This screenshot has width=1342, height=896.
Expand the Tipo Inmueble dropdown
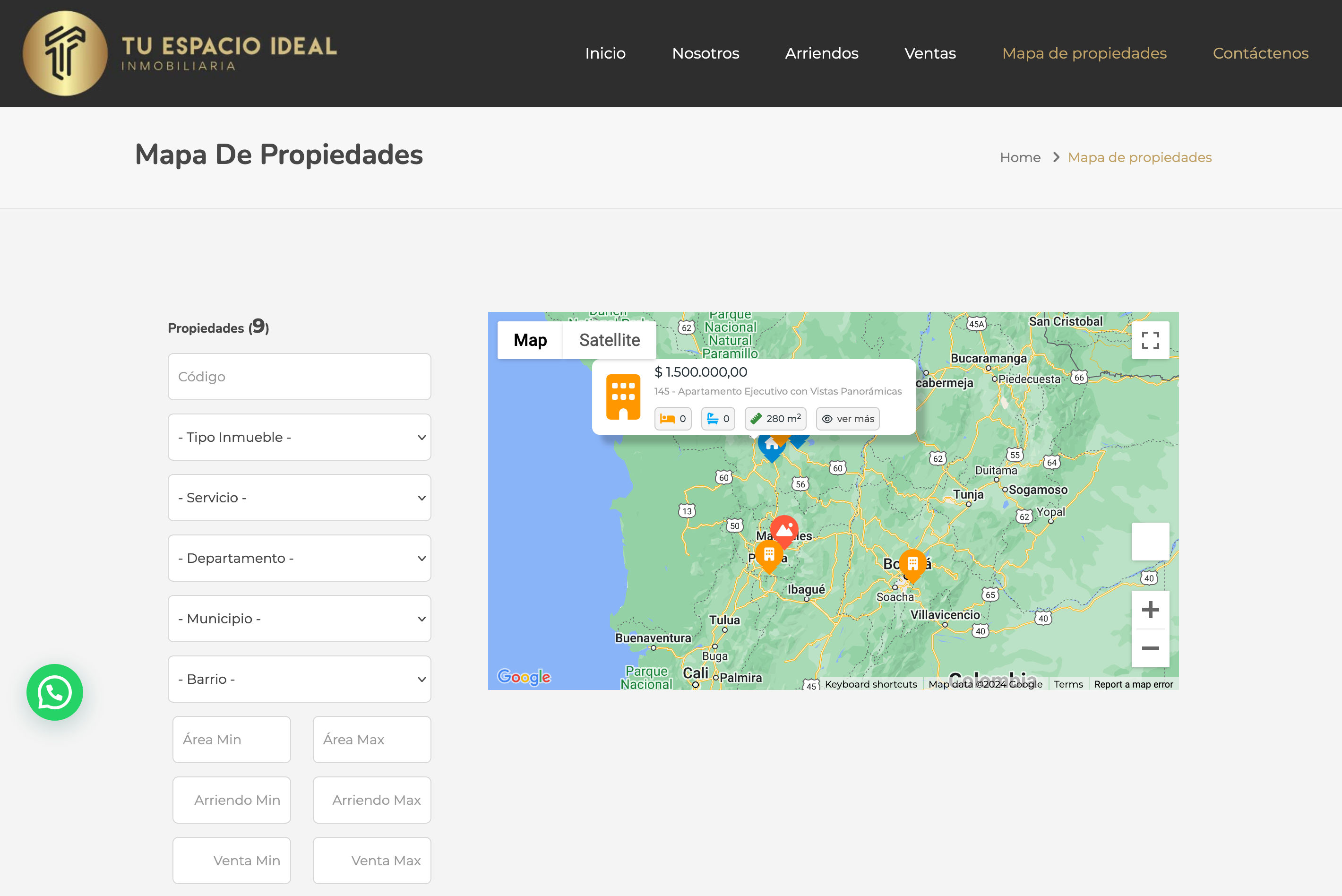click(x=299, y=437)
